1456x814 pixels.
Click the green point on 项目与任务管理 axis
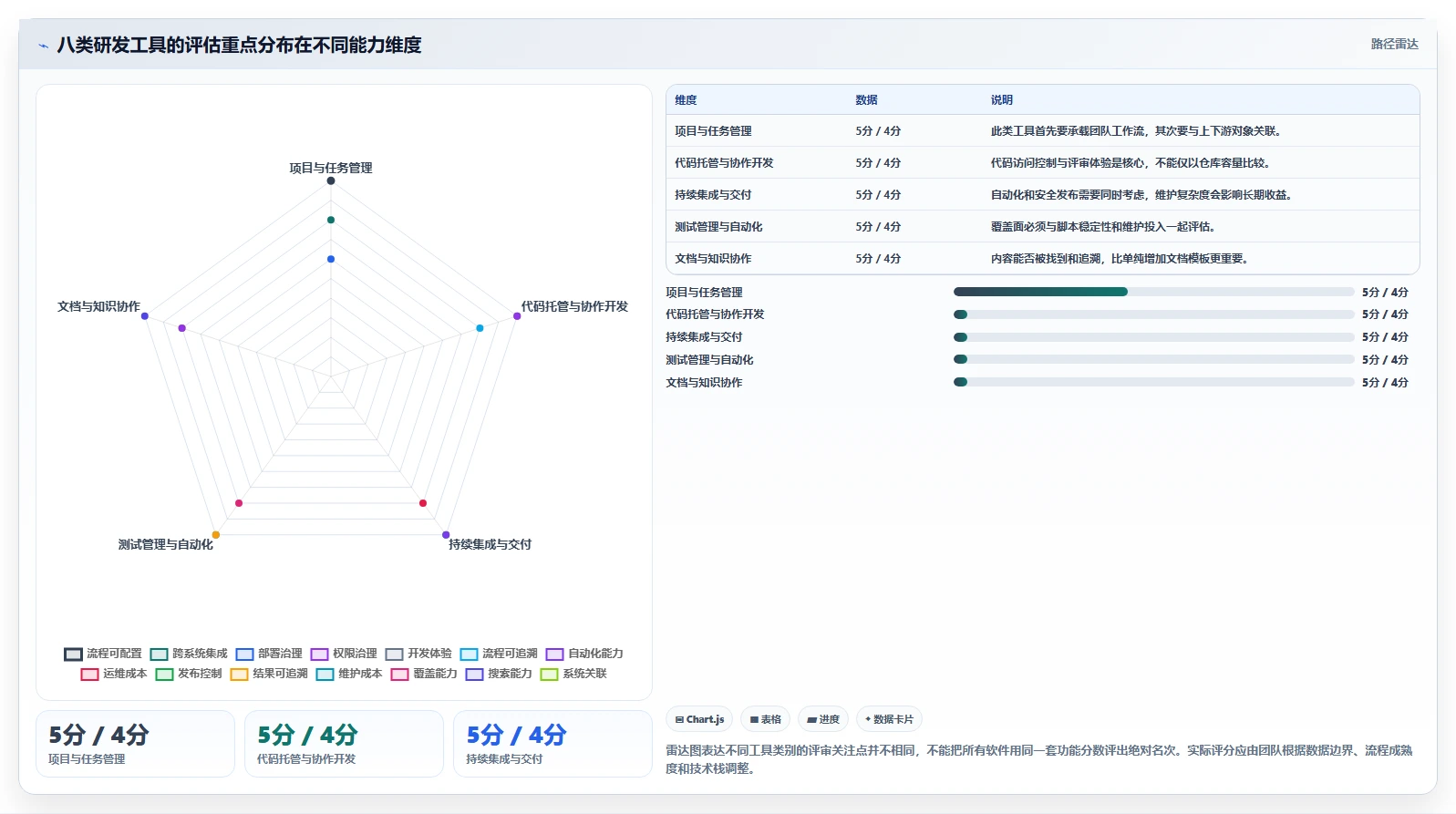pos(331,220)
